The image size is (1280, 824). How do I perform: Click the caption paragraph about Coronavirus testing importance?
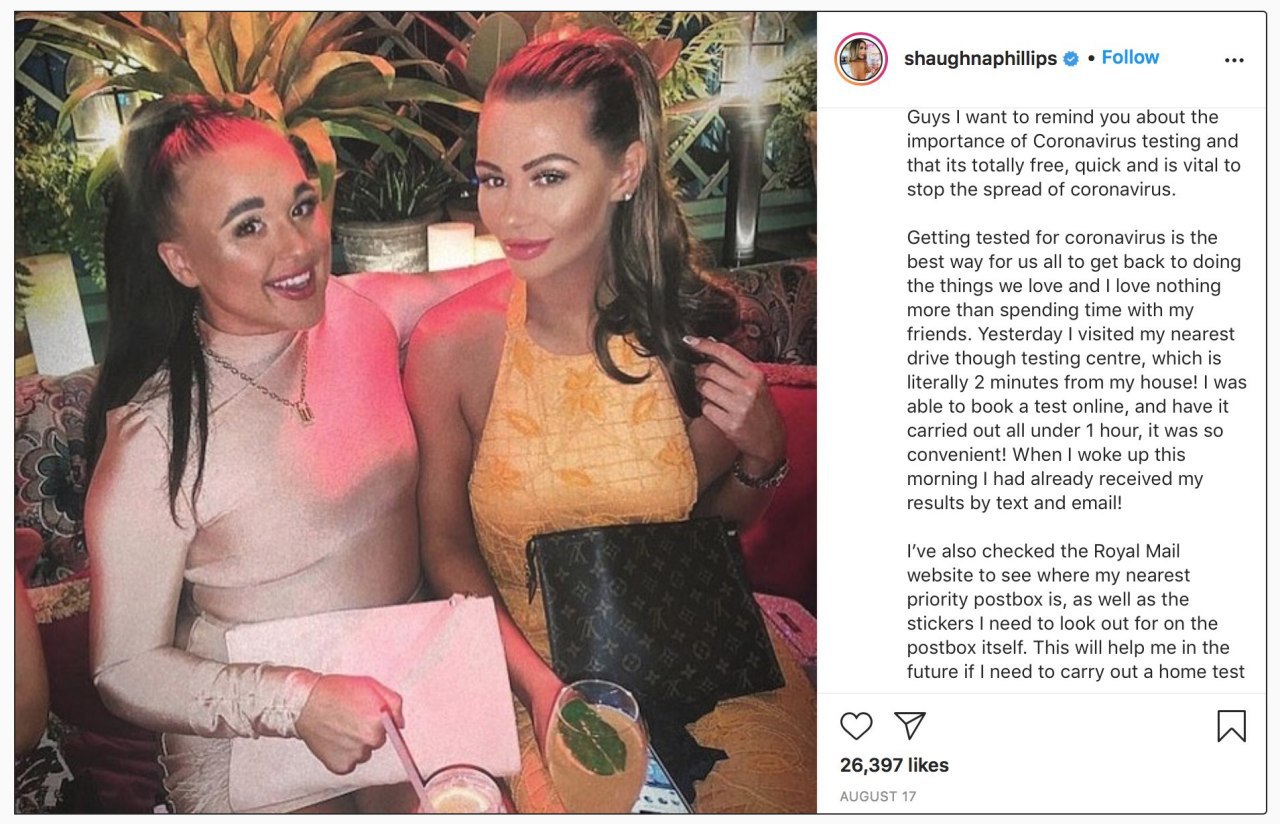(1073, 153)
